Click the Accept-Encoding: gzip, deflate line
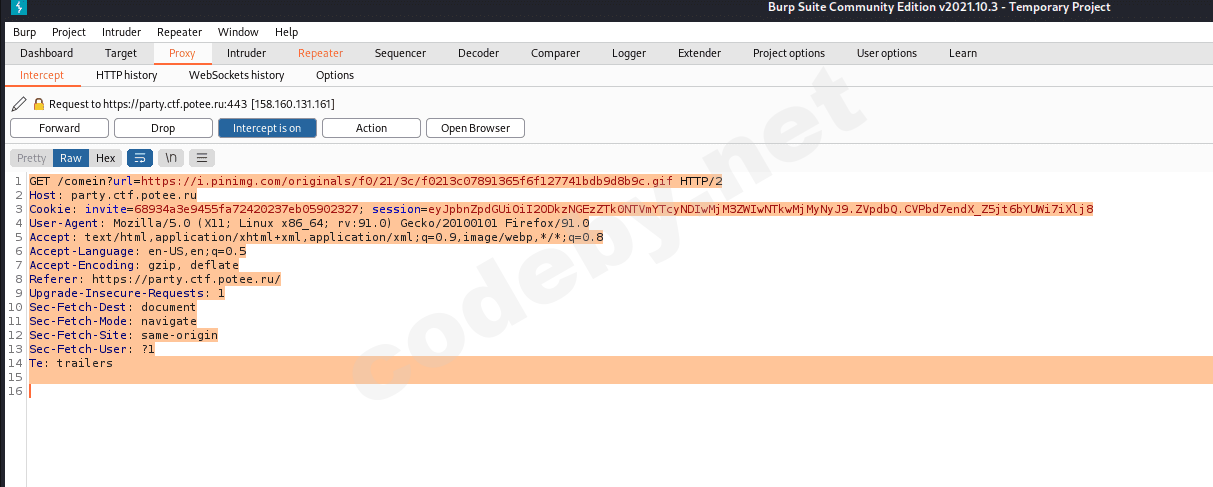This screenshot has width=1213, height=487. (x=134, y=265)
